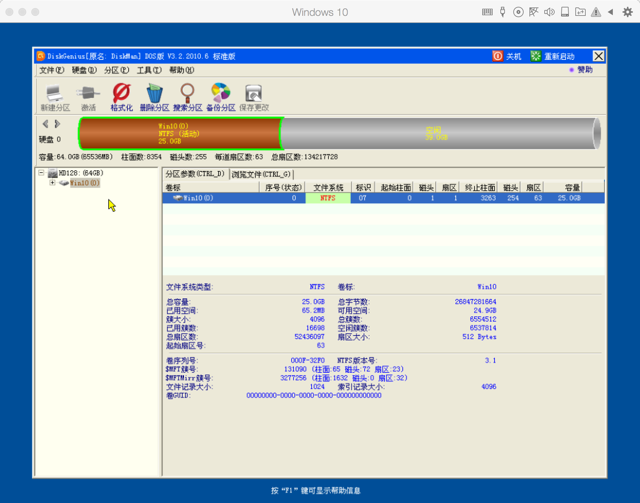640x503 pixels.
Task: Click the DiskGenius logo in title bar
Action: (x=41, y=56)
